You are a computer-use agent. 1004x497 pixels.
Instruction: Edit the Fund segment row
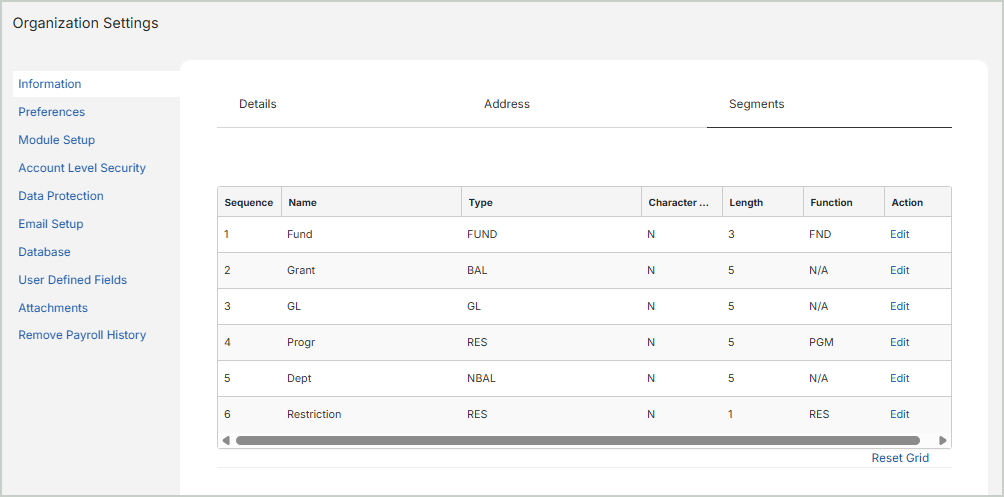[x=899, y=235]
